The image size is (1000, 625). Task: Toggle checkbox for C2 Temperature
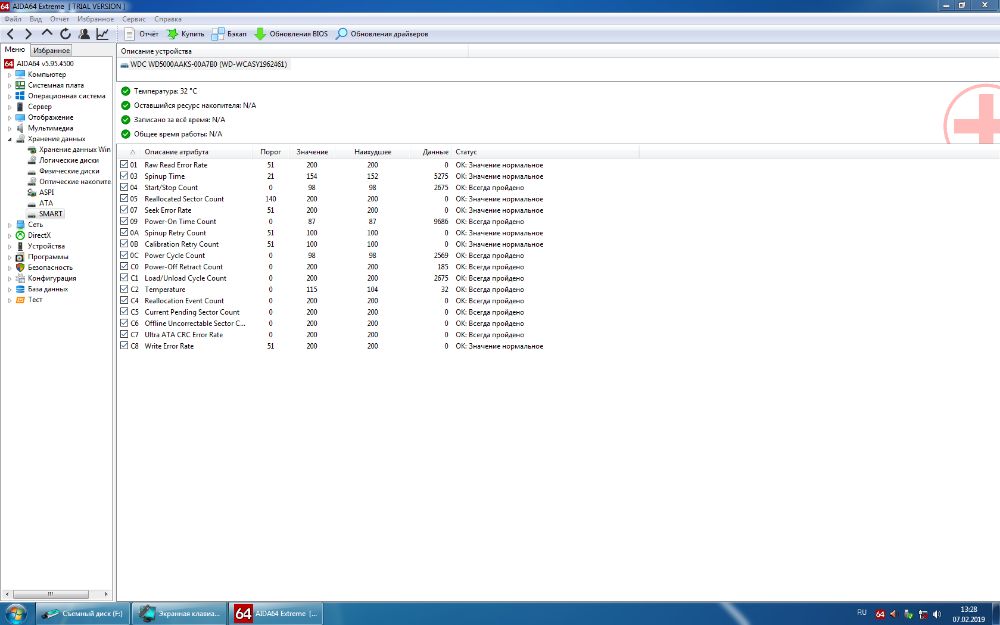(x=124, y=290)
